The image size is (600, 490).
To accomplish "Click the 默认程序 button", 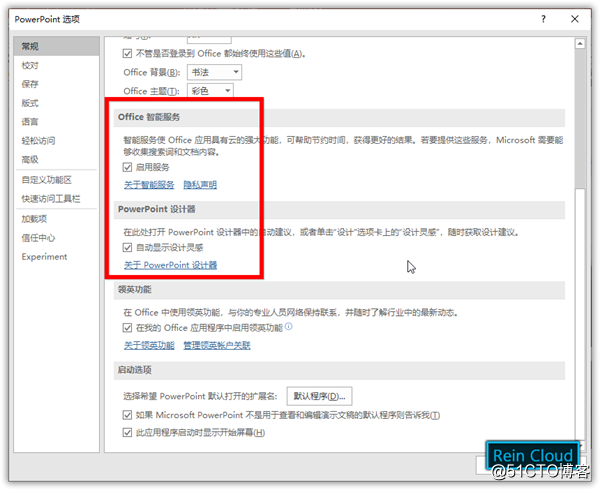I will [320, 396].
